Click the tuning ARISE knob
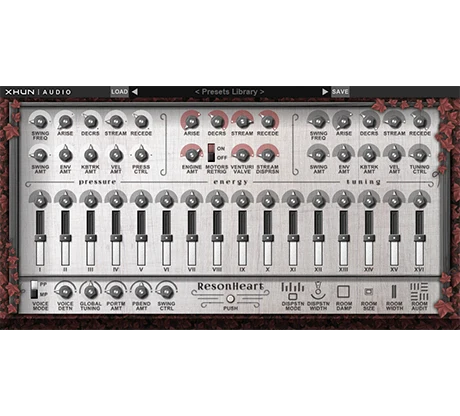This screenshot has width=460, height=416. click(343, 122)
